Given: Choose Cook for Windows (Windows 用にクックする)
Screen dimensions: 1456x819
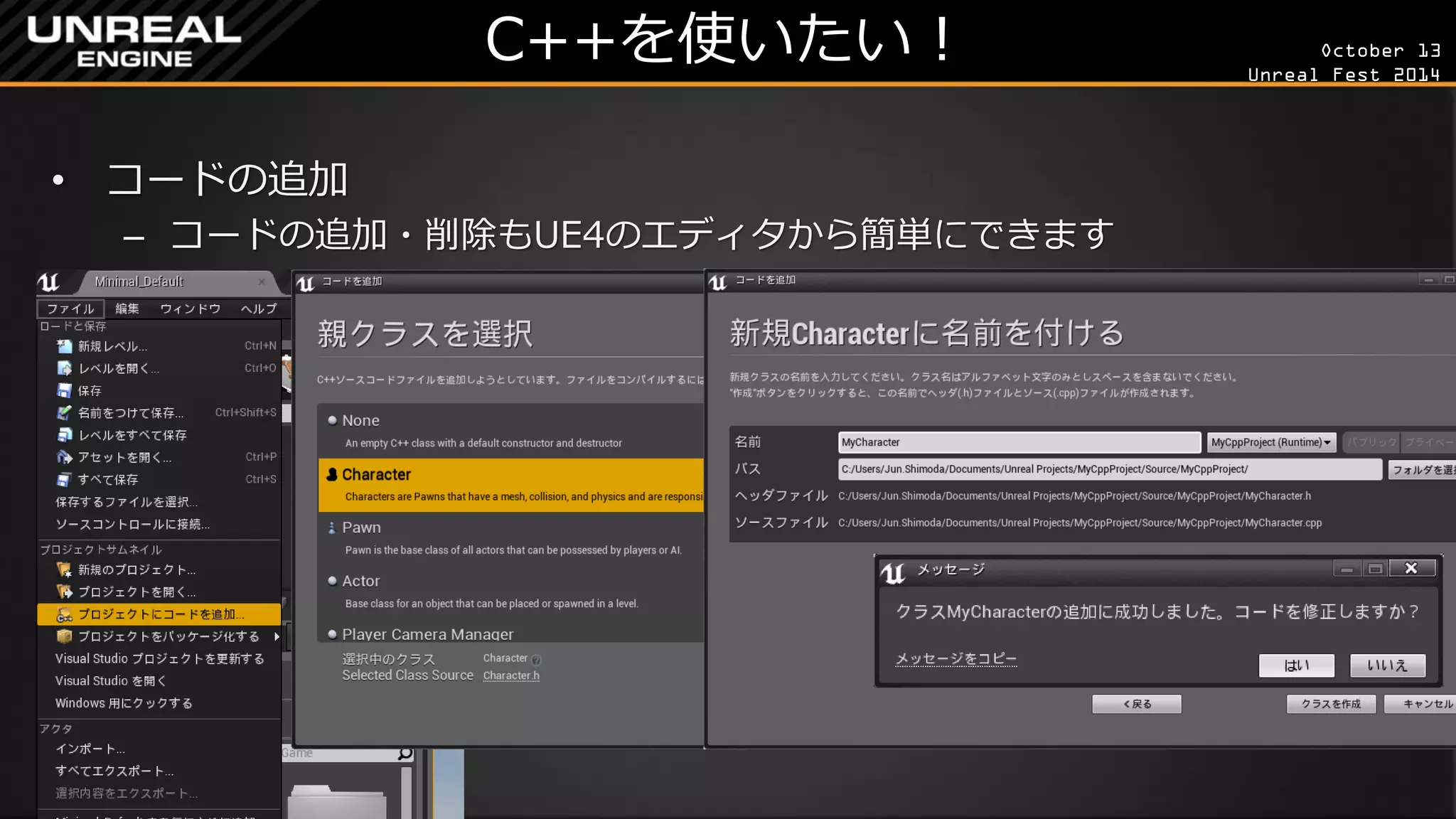Looking at the screenshot, I should 159,702.
